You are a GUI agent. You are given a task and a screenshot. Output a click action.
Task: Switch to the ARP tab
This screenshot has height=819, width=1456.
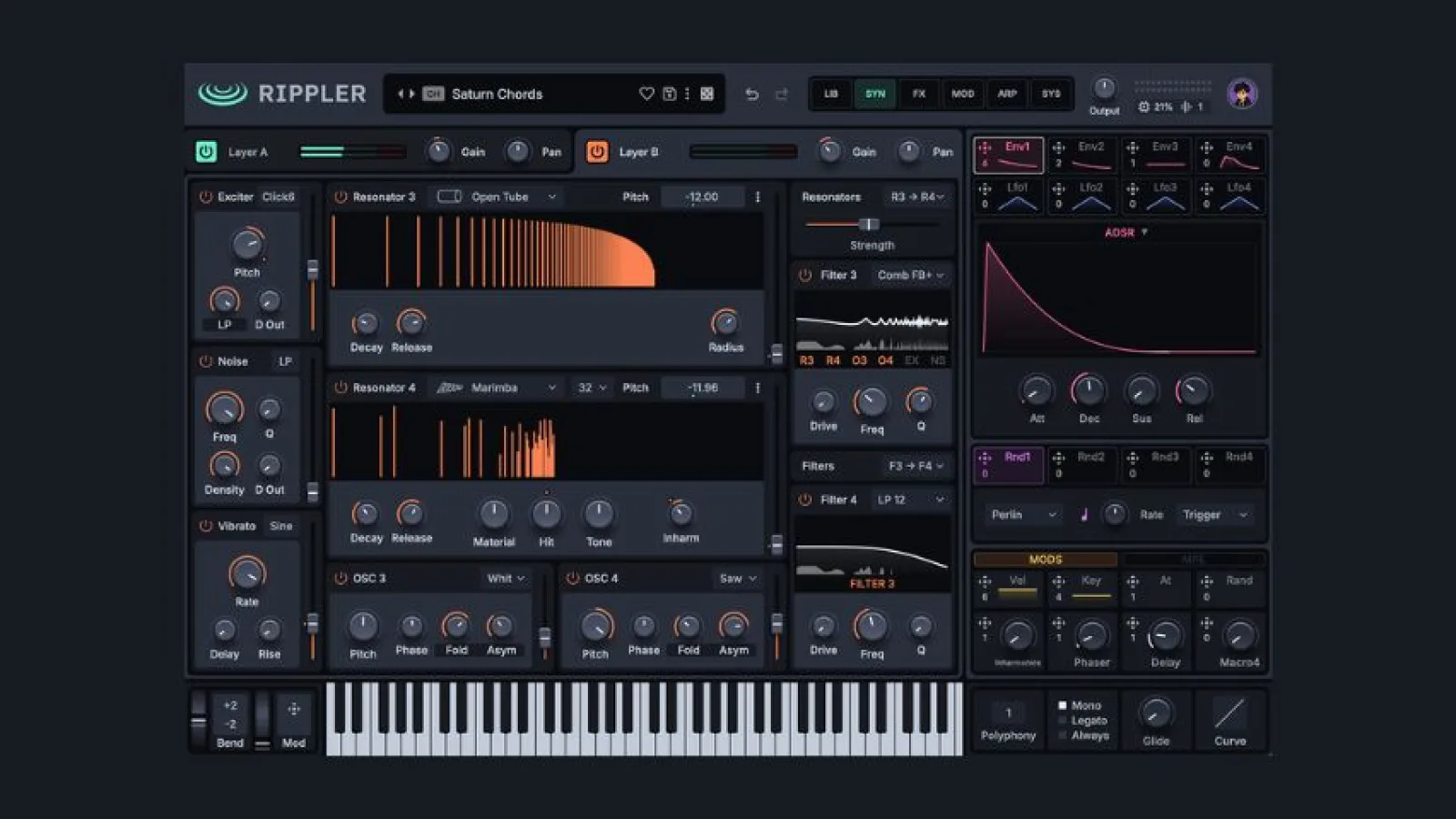[x=1007, y=94]
